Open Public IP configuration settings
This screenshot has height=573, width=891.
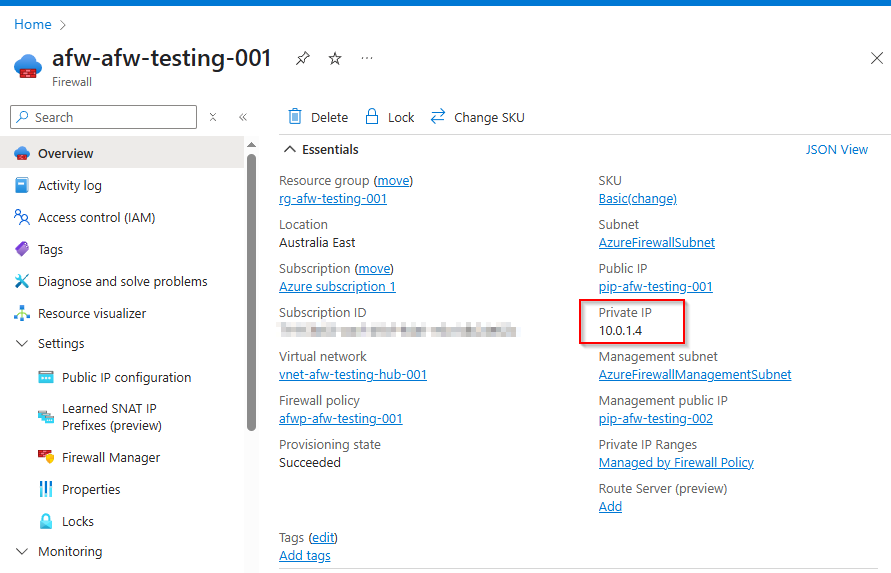coord(126,377)
